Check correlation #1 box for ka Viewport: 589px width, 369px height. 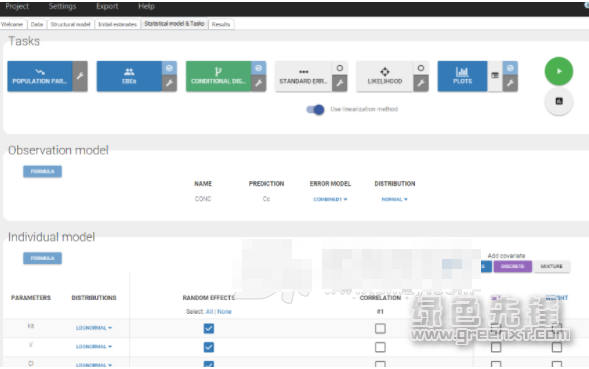(x=380, y=328)
